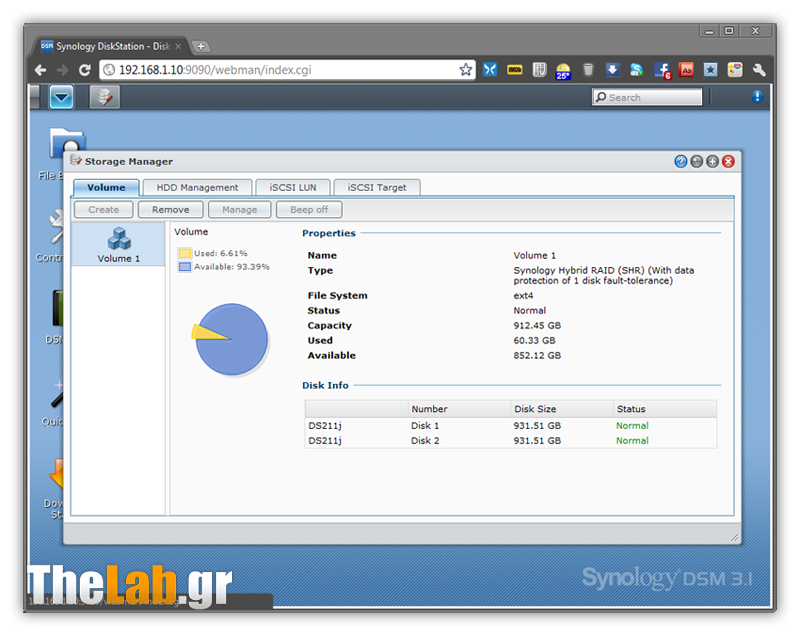
Task: Open the iSCSI LUN tab
Action: (x=292, y=187)
